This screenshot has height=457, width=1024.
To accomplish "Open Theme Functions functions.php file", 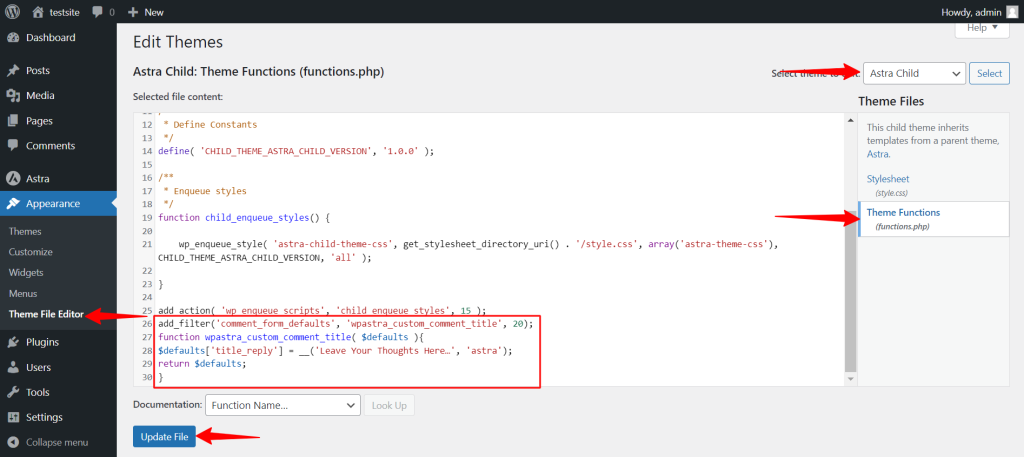I will pyautogui.click(x=903, y=213).
